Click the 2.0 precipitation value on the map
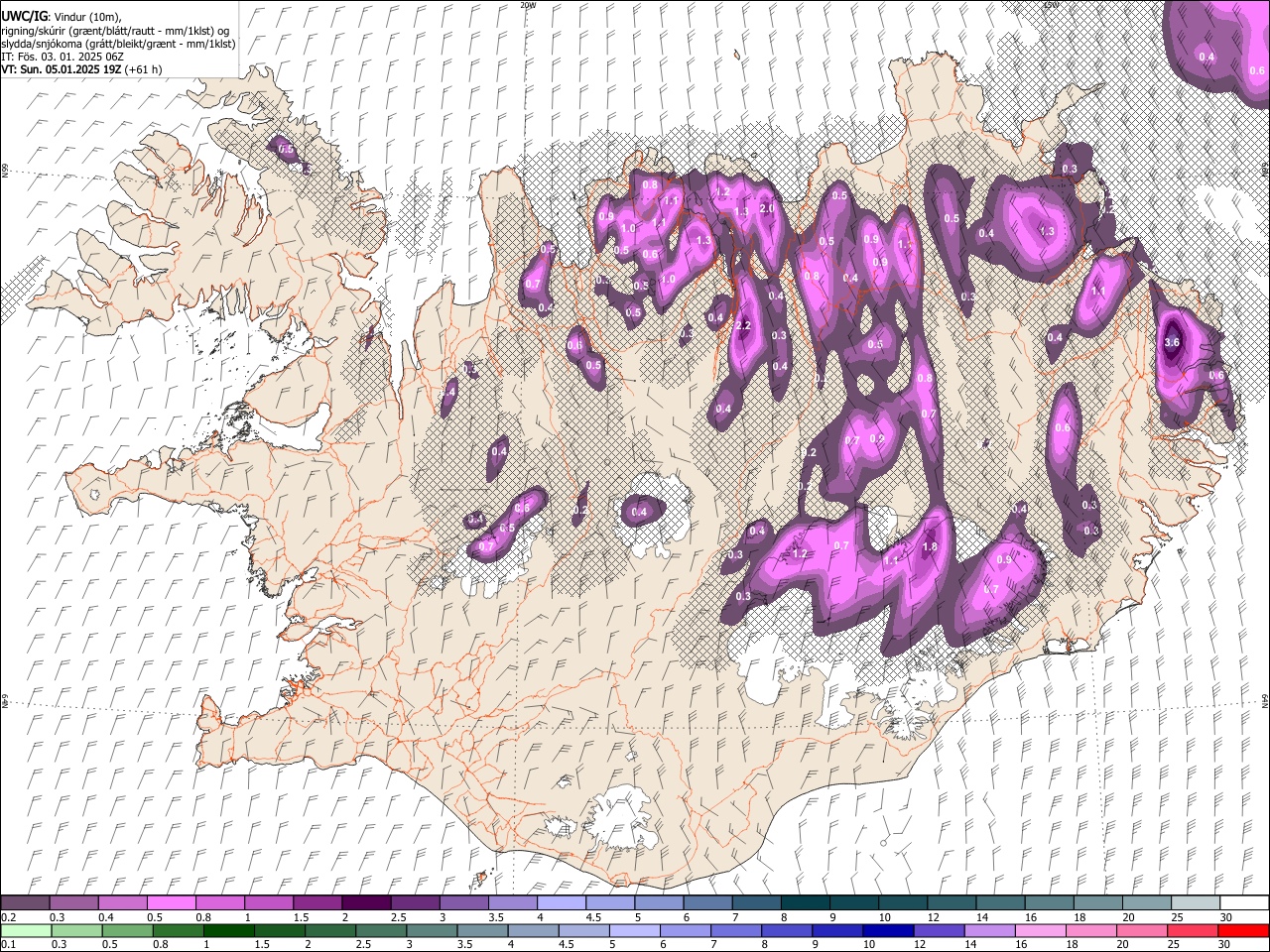 point(767,209)
